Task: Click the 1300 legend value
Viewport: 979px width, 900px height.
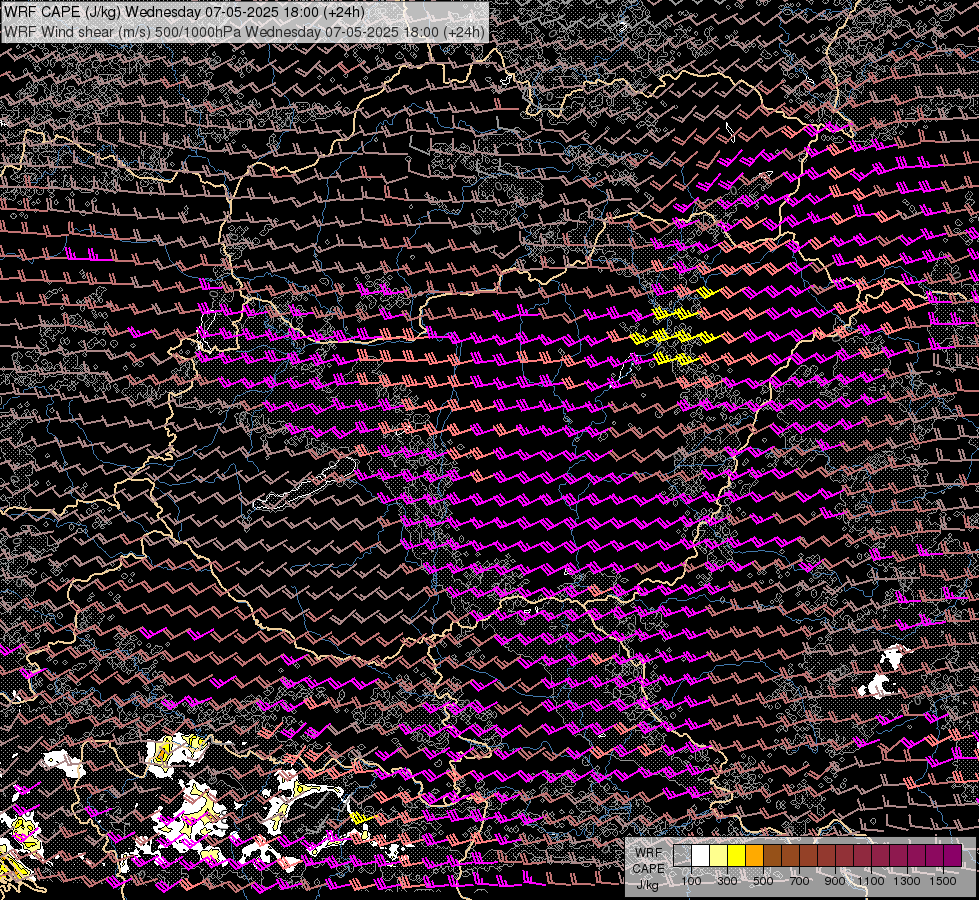Action: click(907, 881)
